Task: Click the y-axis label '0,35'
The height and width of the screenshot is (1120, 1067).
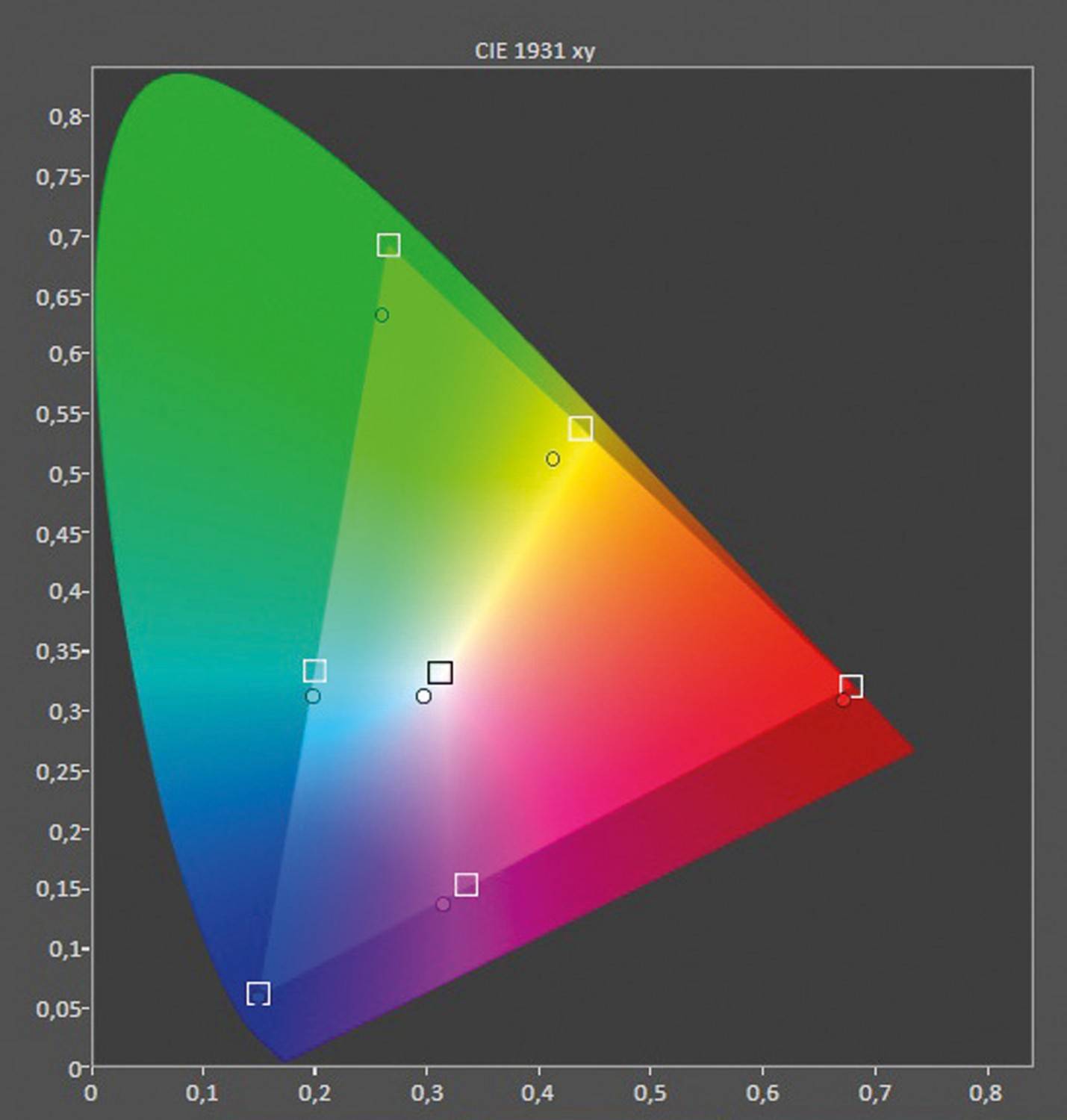Action: [x=60, y=651]
